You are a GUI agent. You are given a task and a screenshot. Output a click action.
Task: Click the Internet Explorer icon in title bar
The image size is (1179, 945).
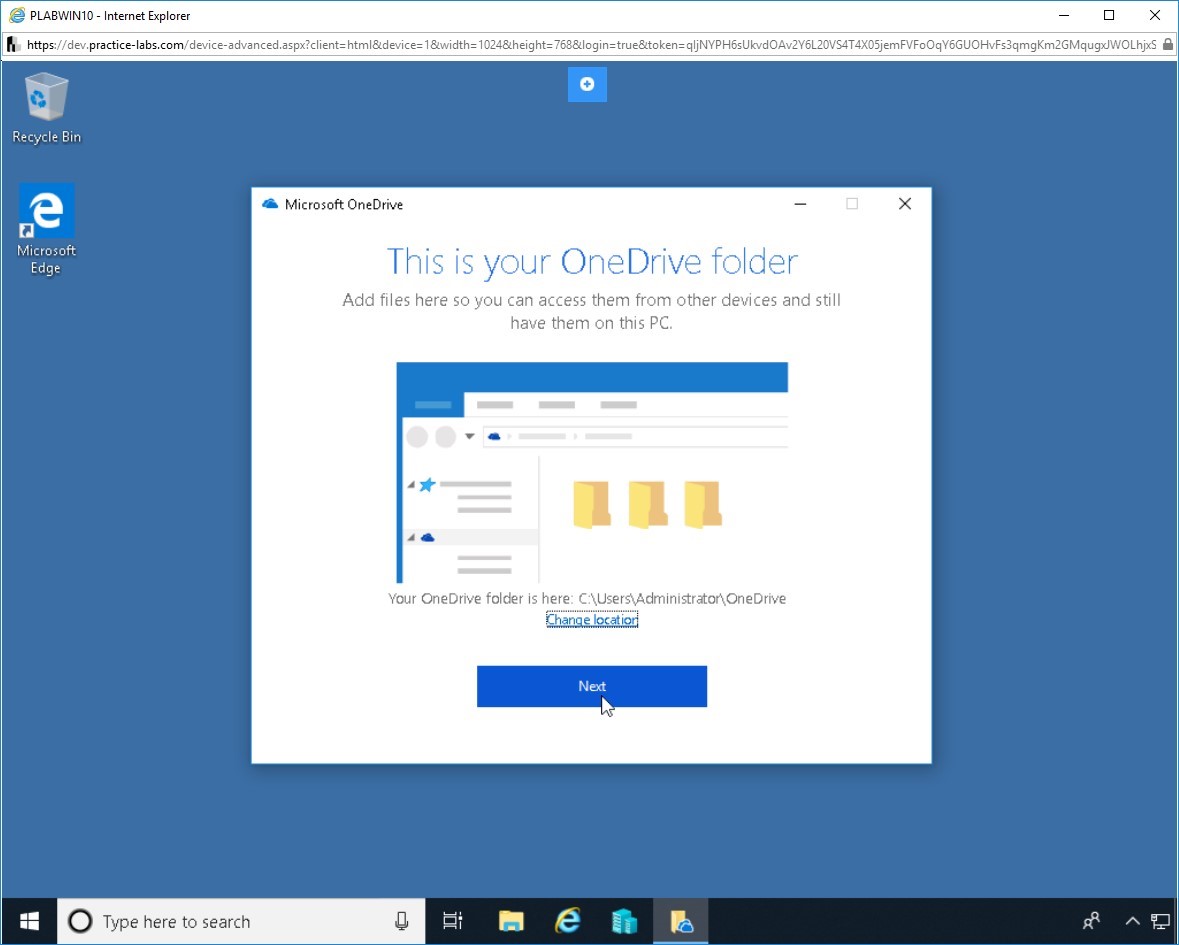pos(17,15)
